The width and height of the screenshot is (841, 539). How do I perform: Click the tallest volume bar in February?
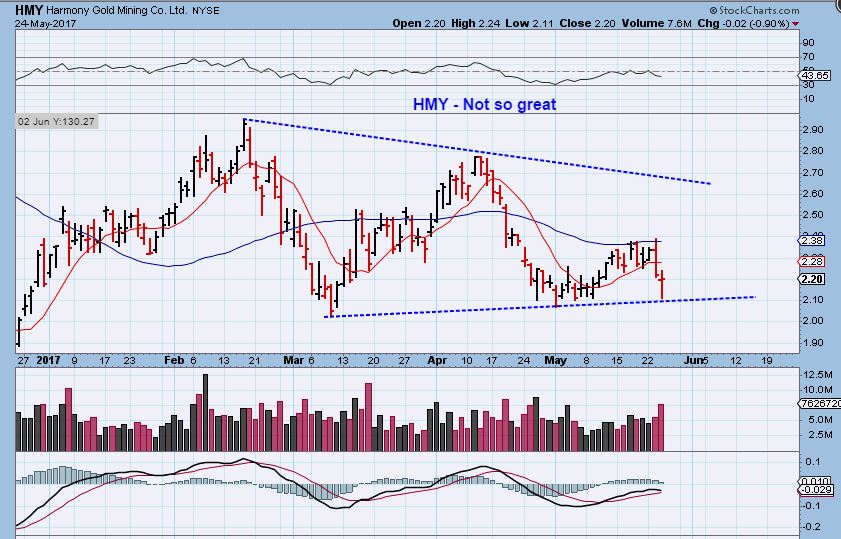click(205, 412)
